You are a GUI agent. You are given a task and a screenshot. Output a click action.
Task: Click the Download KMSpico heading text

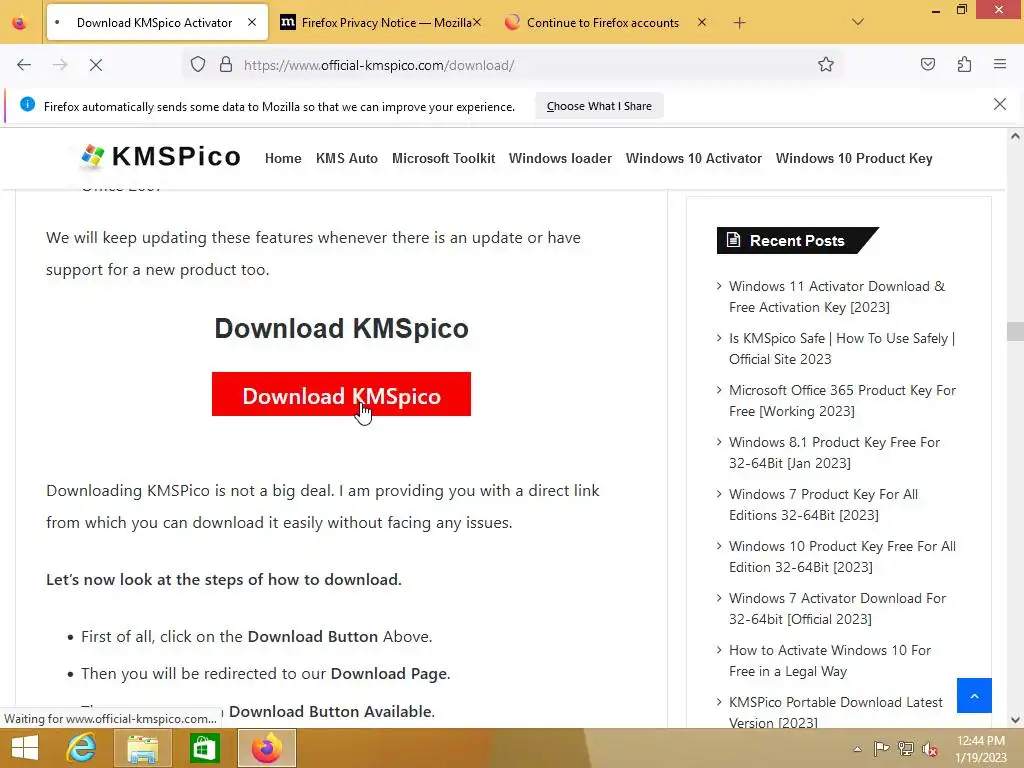(341, 328)
